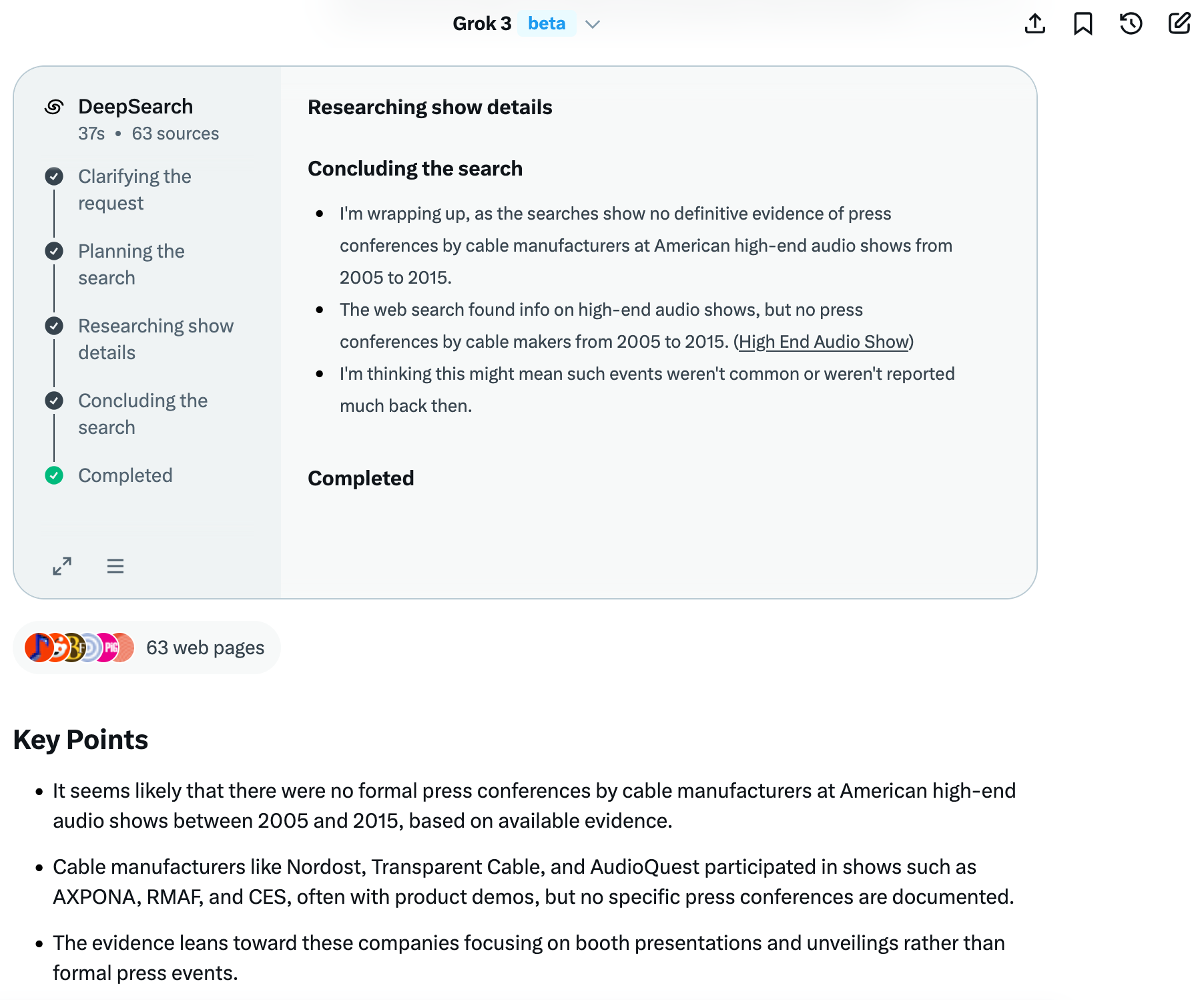Click the DeepSearch swirl logo icon
The width and height of the screenshot is (1204, 1000).
click(54, 107)
